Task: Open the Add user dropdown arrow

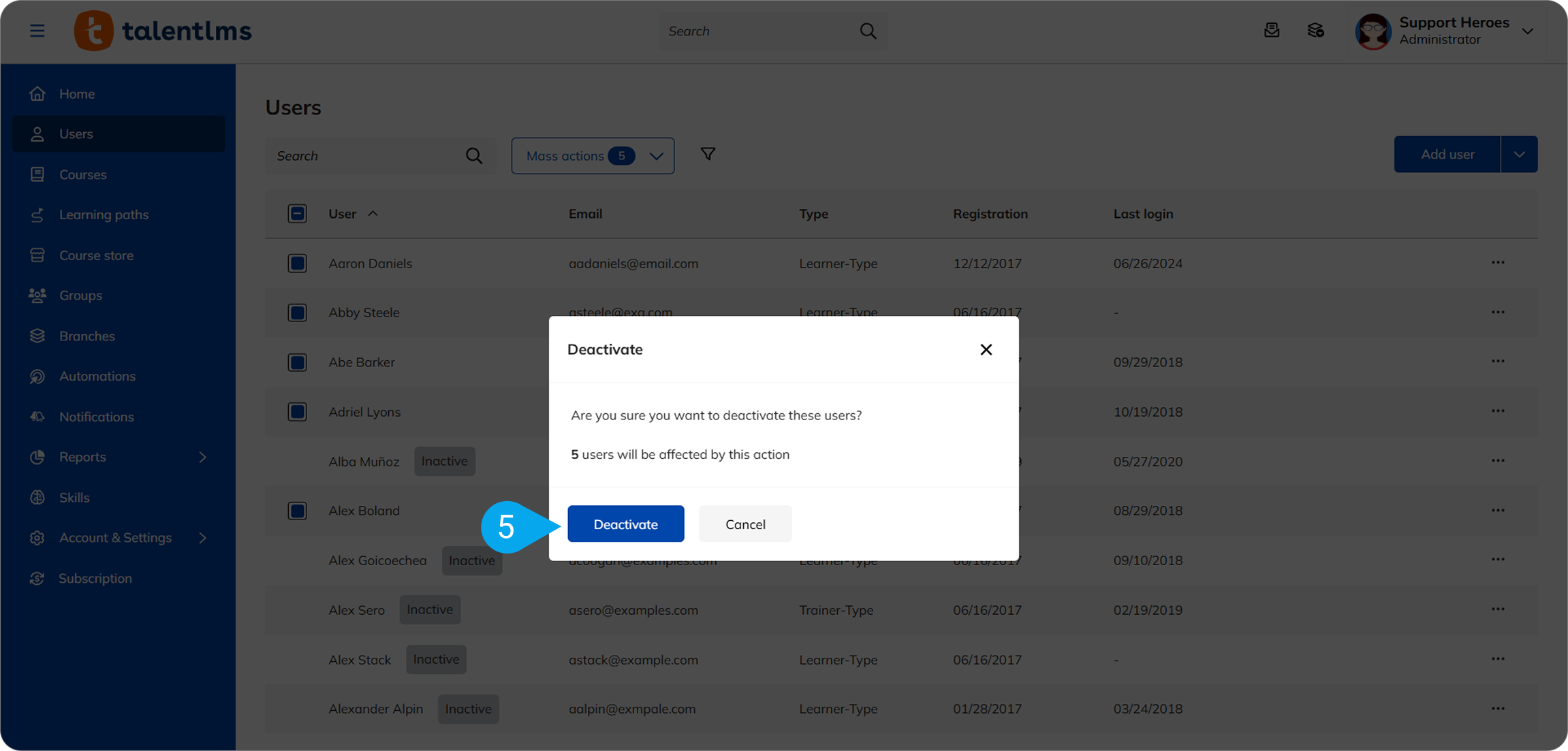Action: tap(1519, 155)
